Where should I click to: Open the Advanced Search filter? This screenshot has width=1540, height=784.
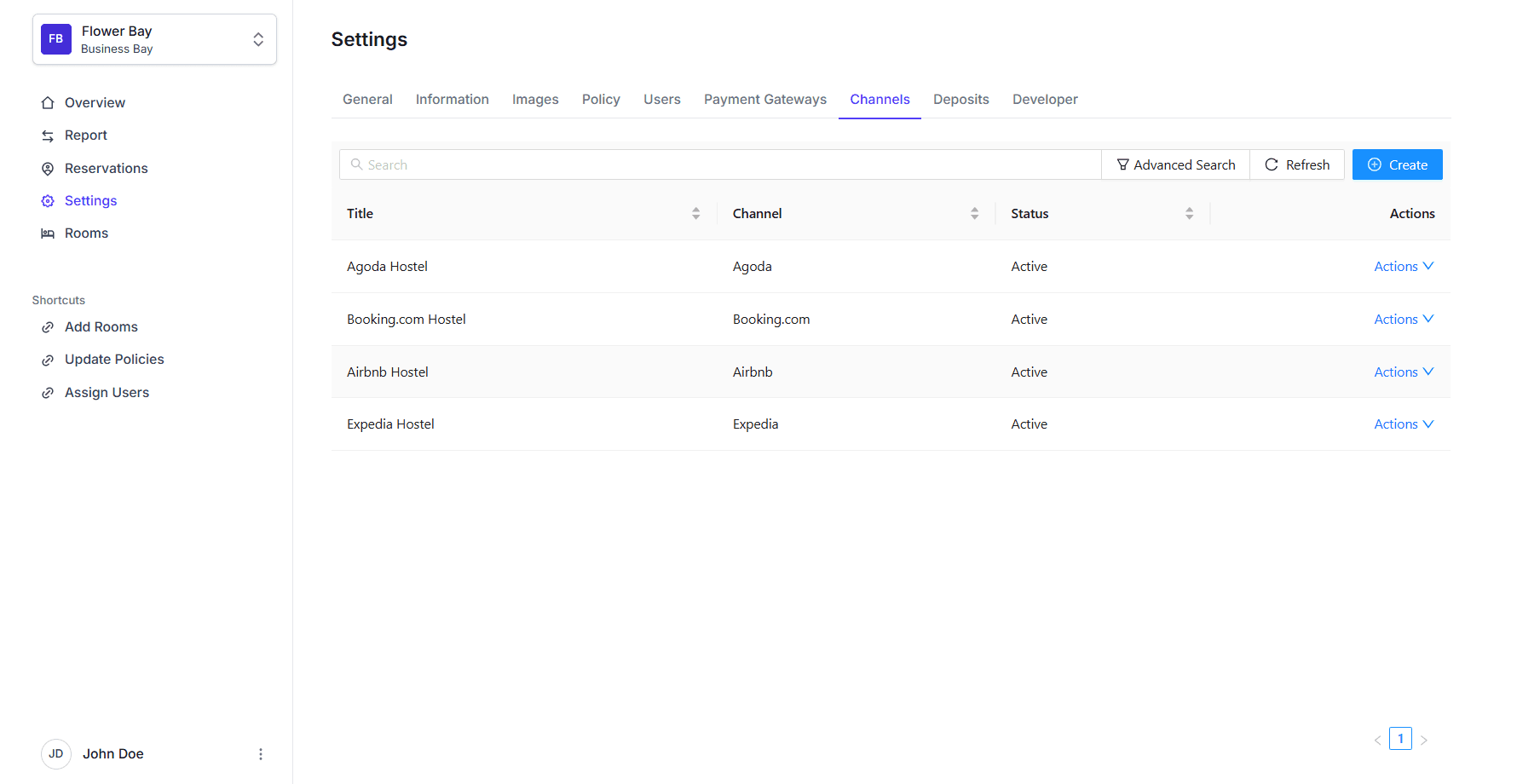(x=1175, y=165)
